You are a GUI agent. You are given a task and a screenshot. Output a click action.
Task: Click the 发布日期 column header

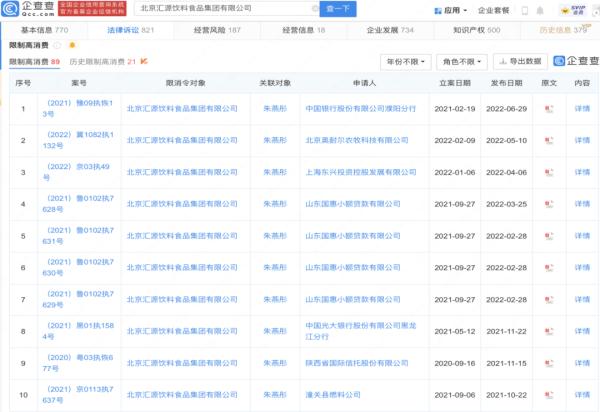506,83
